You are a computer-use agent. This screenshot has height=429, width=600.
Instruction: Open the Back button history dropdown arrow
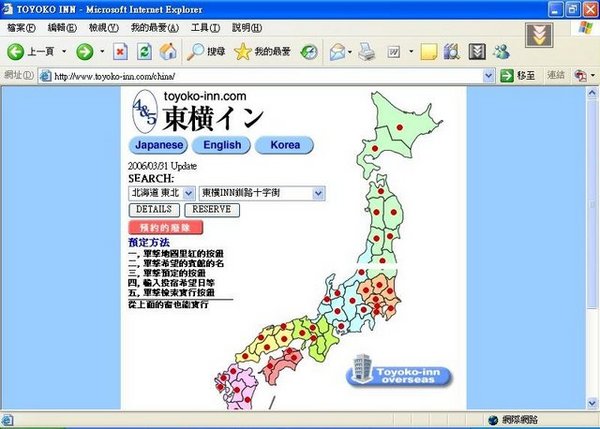tap(64, 51)
